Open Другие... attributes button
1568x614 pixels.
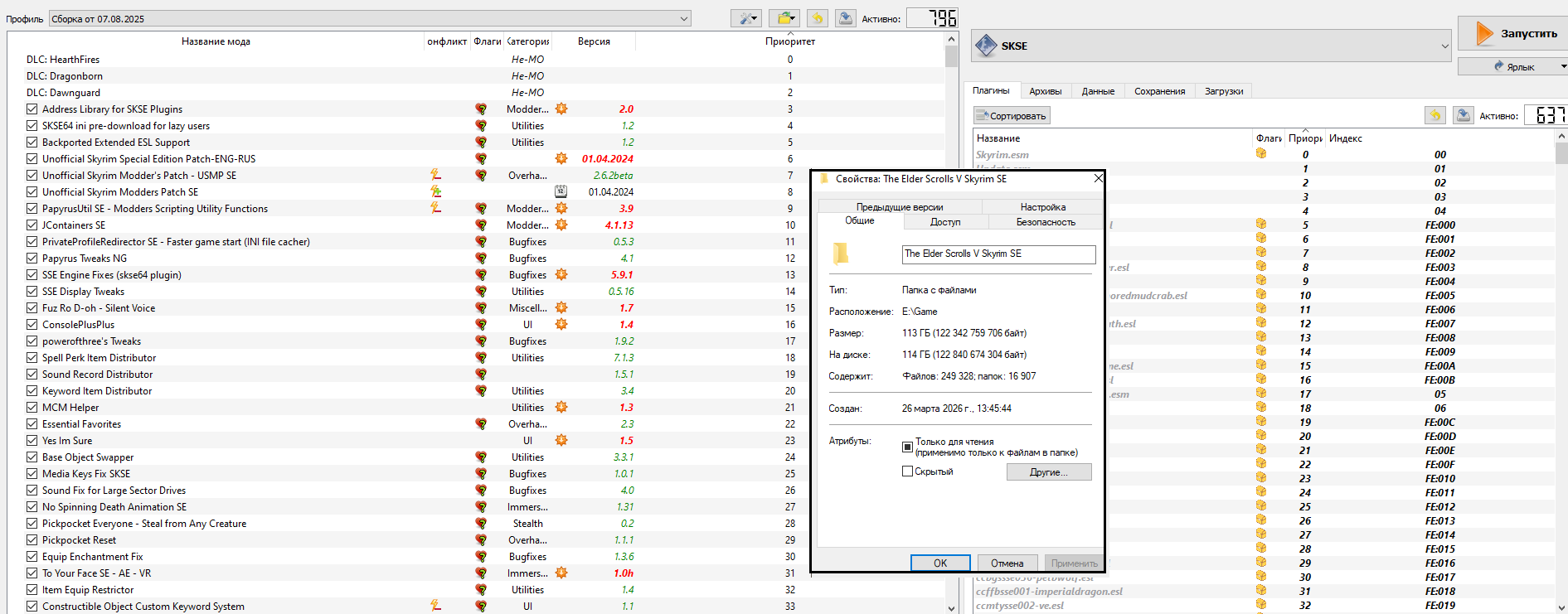click(x=1049, y=471)
